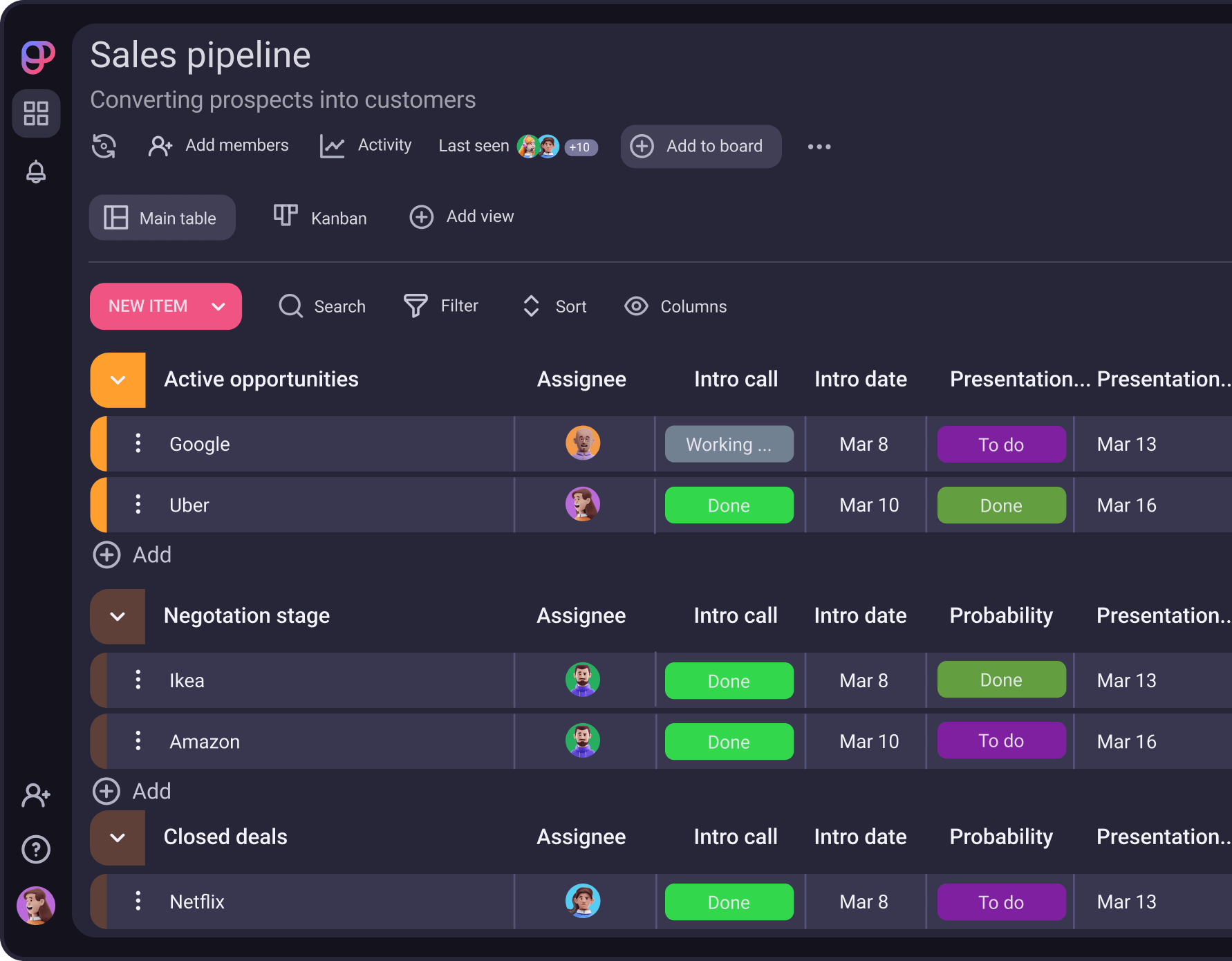Click the boards grid icon in sidebar
Image resolution: width=1232 pixels, height=961 pixels.
pos(36,113)
